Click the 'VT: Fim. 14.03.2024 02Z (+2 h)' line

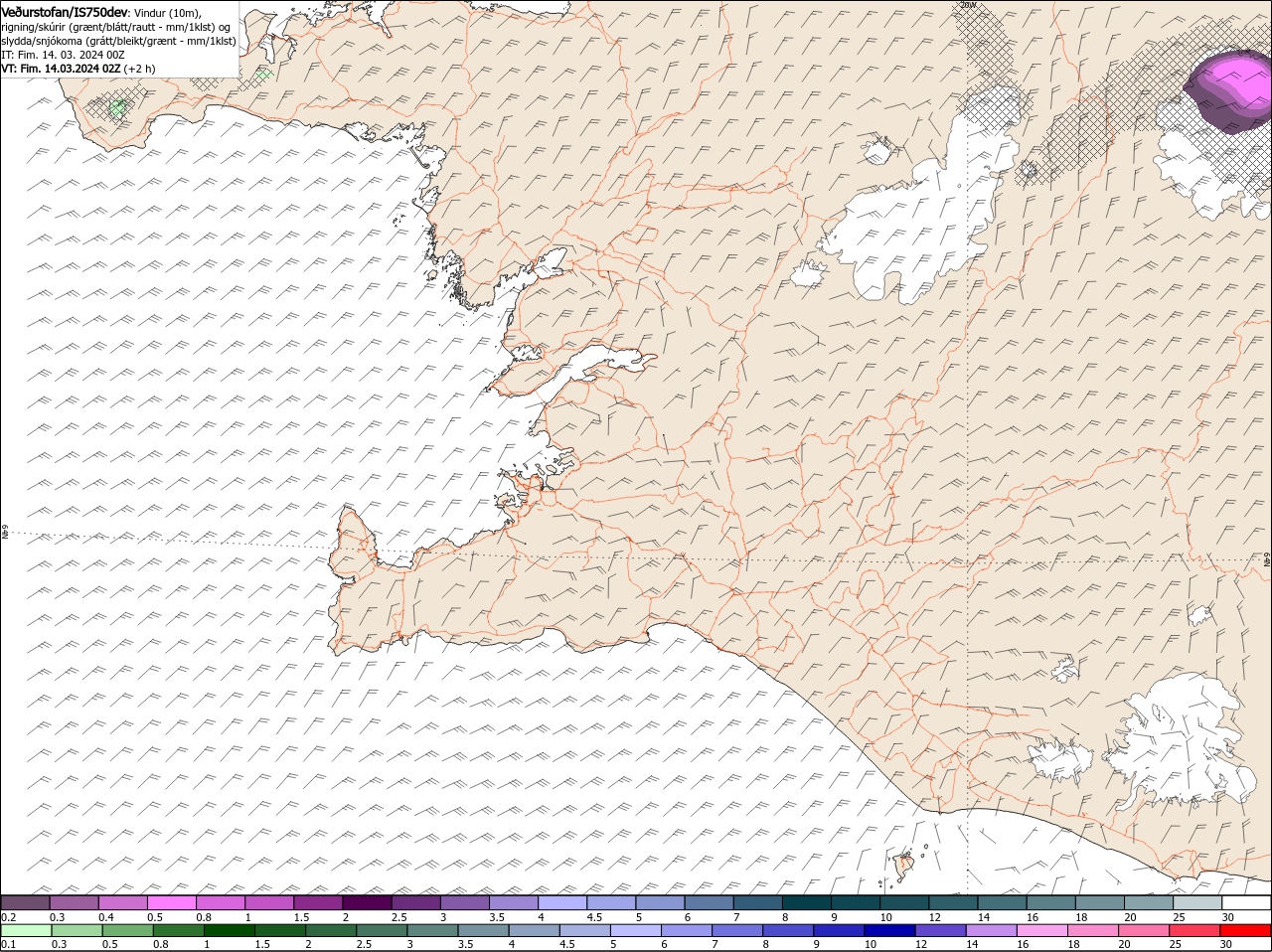79,69
